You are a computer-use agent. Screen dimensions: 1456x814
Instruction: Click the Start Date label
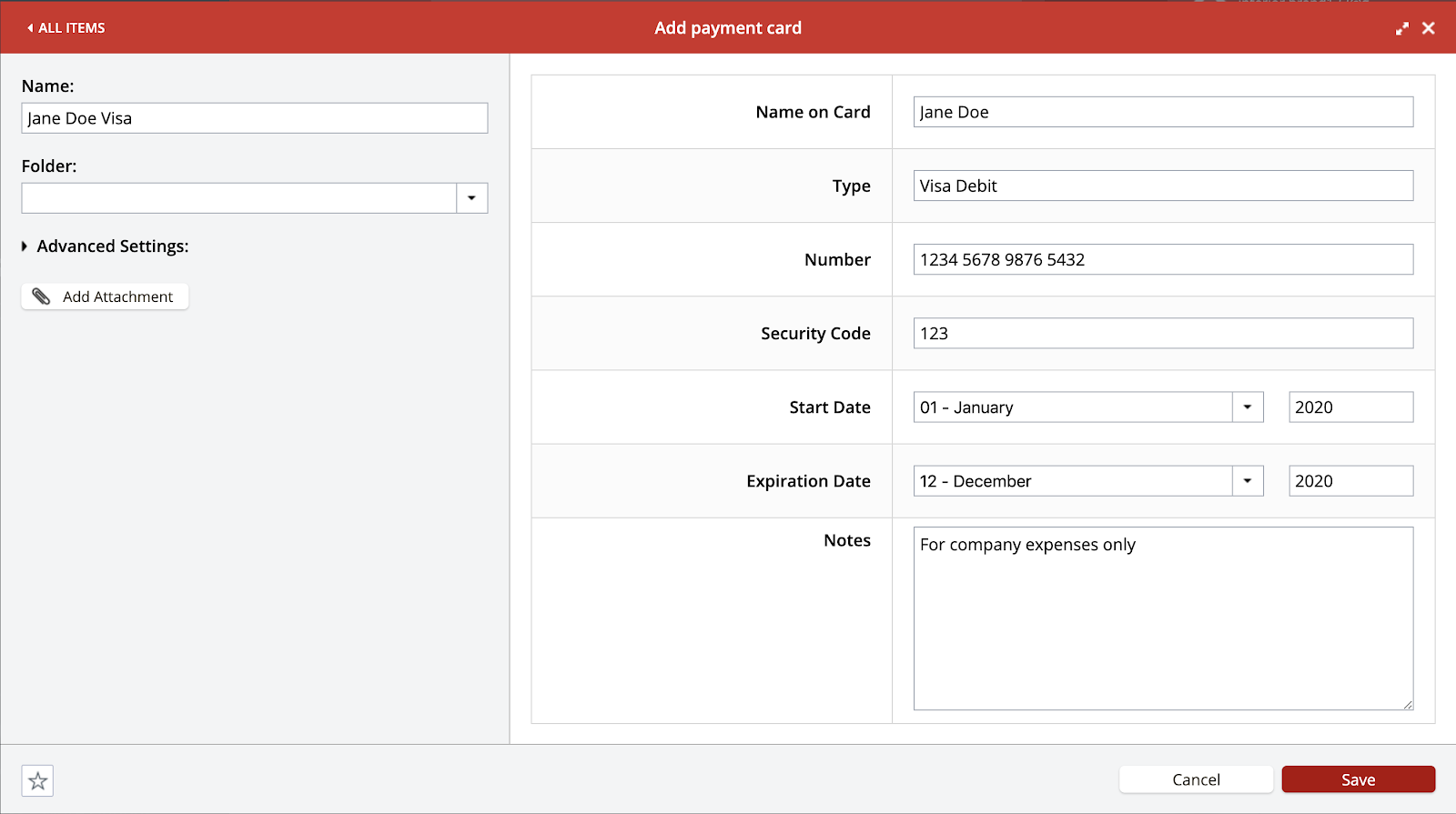tap(830, 407)
